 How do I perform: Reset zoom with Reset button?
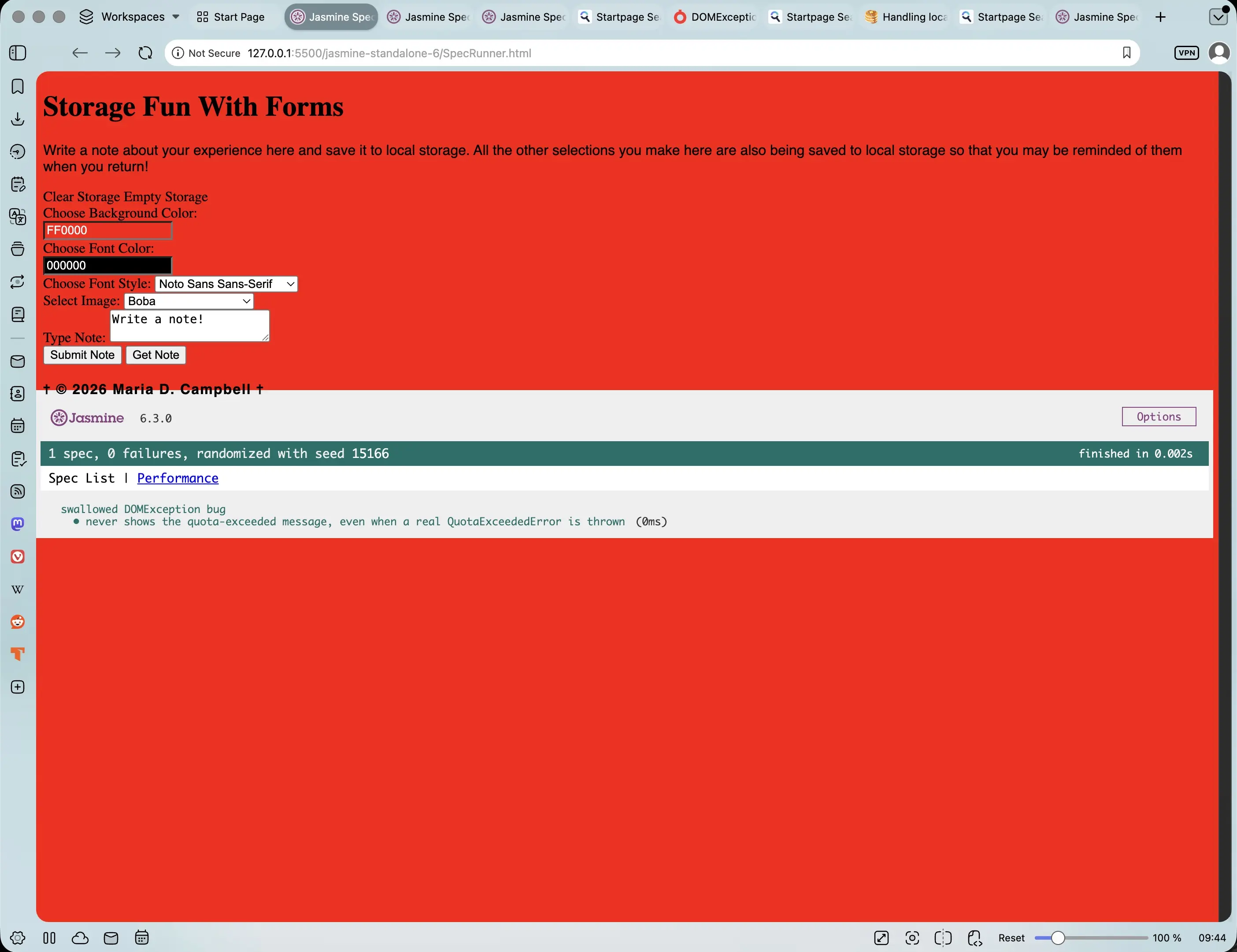pyautogui.click(x=1011, y=938)
